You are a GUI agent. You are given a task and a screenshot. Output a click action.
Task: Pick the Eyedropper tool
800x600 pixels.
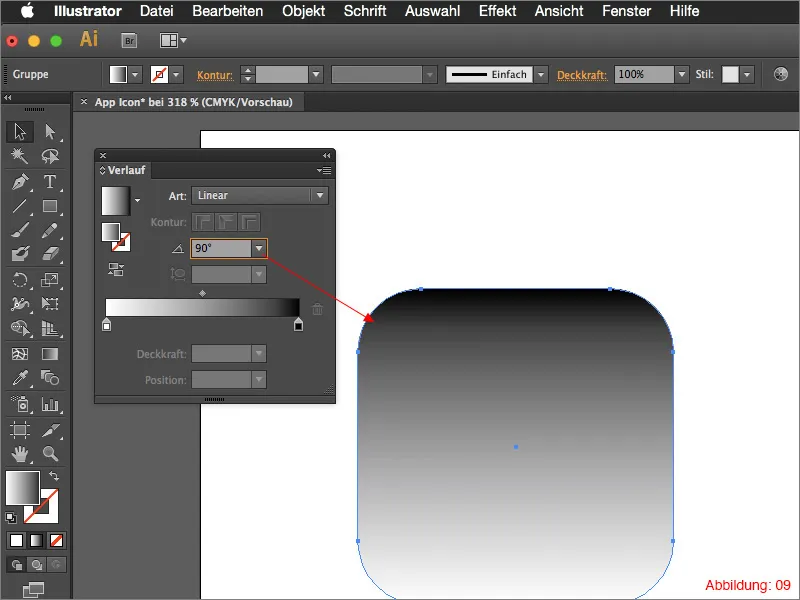click(x=20, y=378)
